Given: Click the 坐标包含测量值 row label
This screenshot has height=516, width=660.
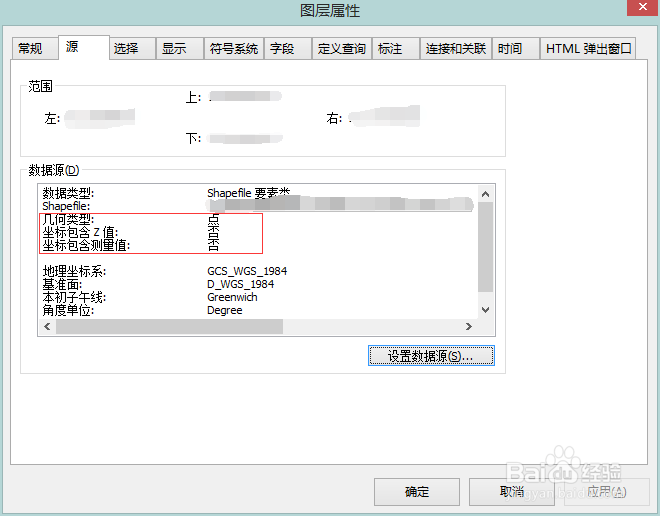Looking at the screenshot, I should point(86,245).
